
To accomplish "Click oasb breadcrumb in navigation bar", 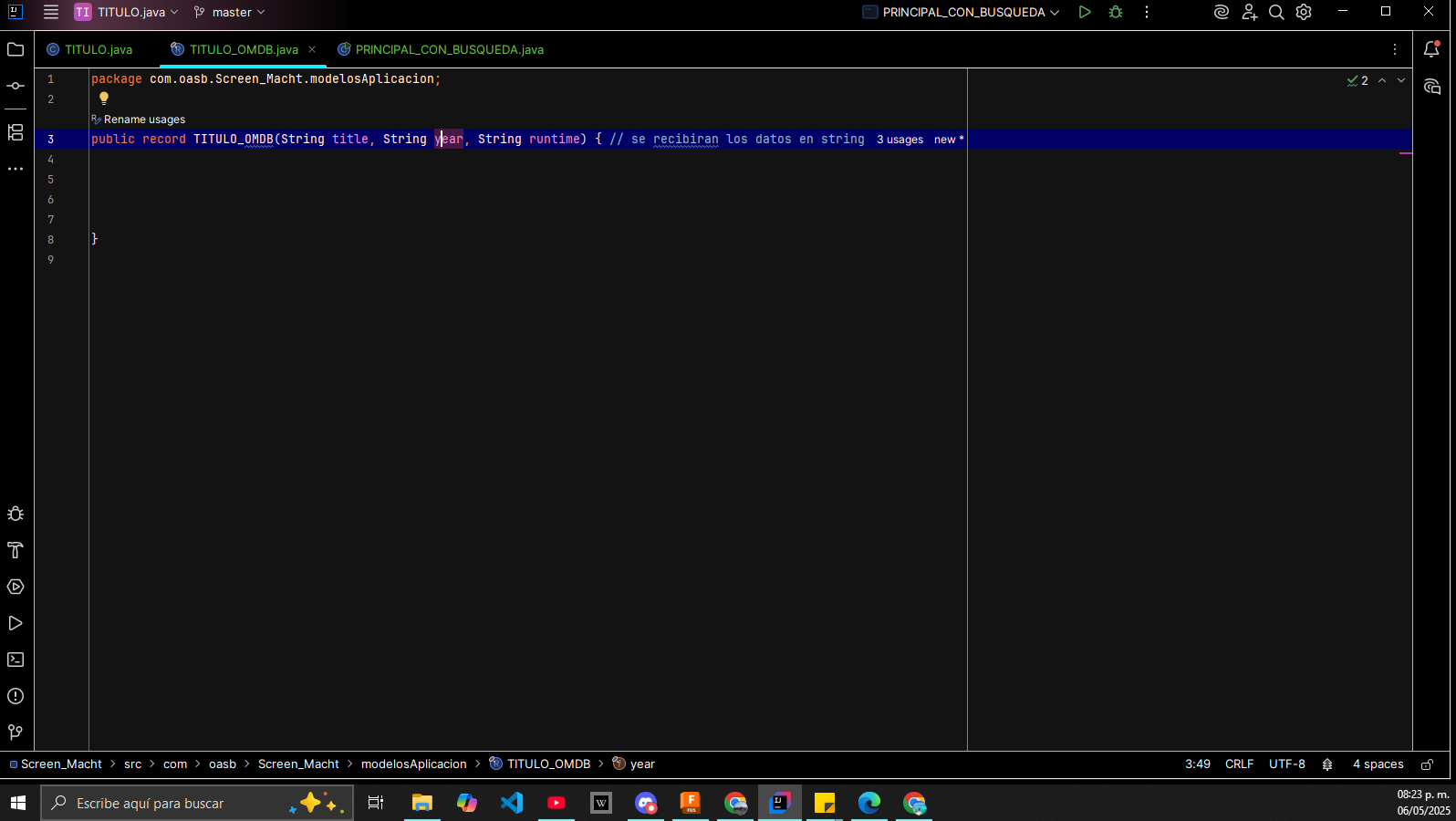I will coord(223,764).
